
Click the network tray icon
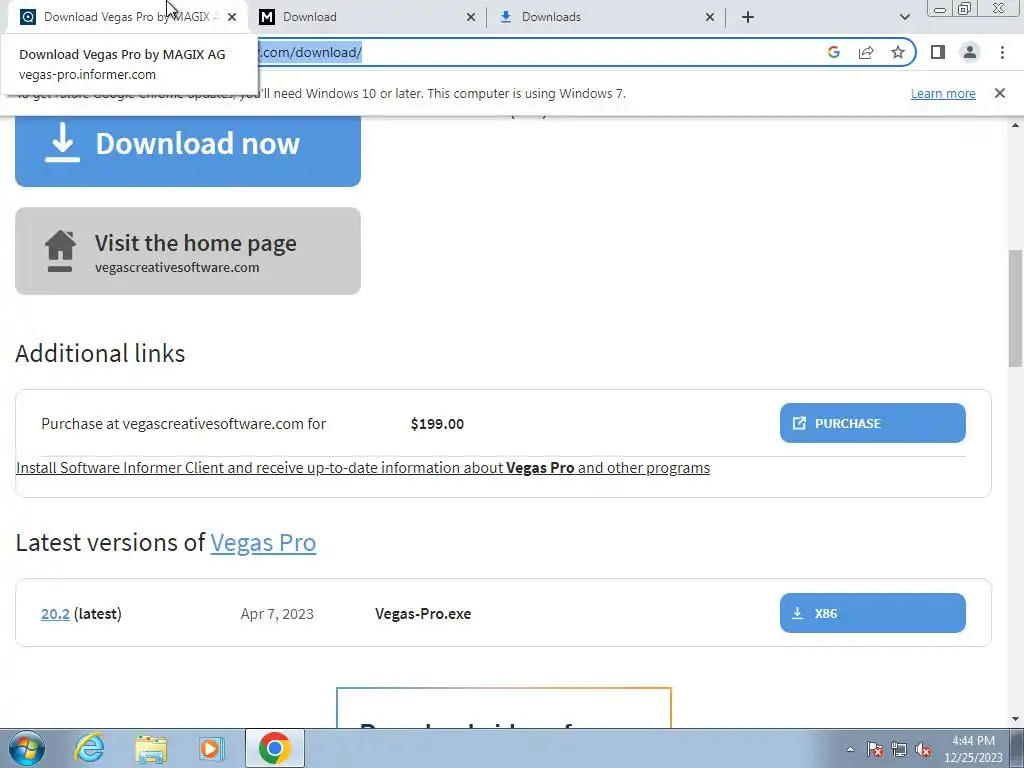[899, 749]
